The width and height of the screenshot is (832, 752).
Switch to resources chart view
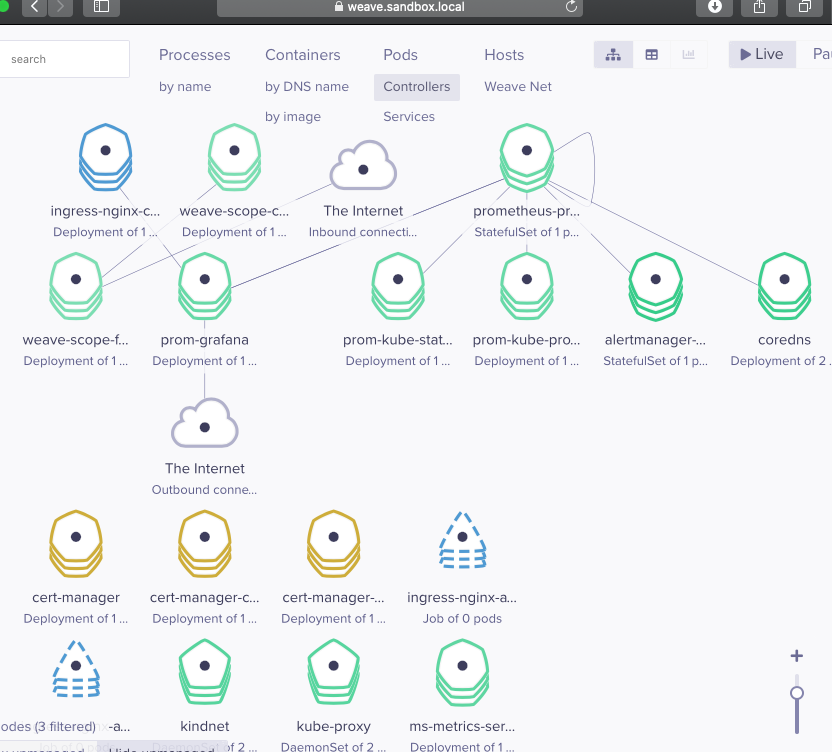click(x=689, y=54)
